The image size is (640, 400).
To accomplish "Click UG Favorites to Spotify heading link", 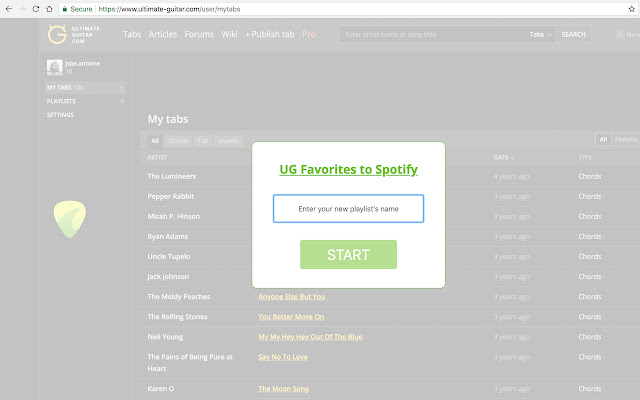I will click(x=348, y=169).
